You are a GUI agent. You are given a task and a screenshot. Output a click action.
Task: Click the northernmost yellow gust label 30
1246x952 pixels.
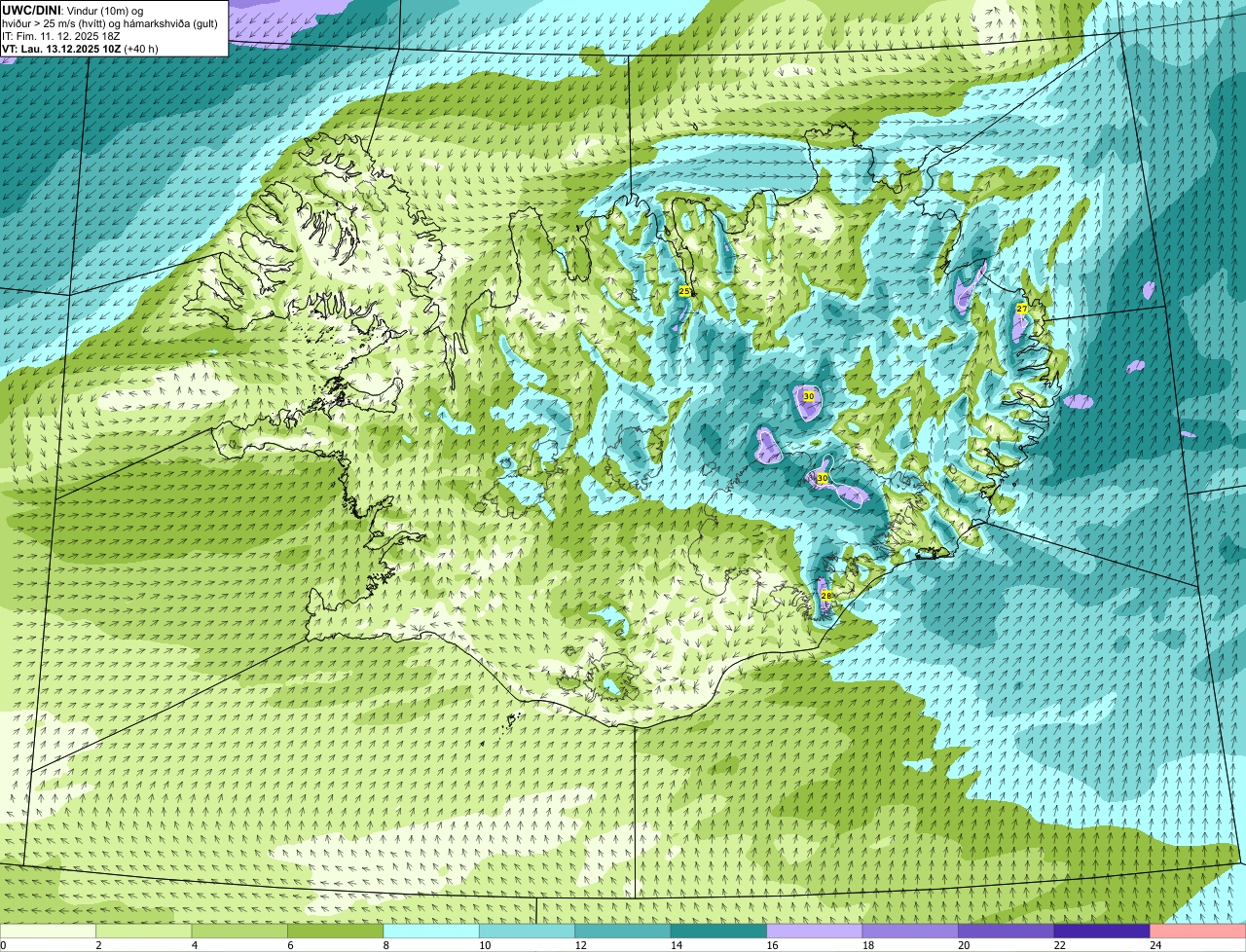click(x=808, y=396)
